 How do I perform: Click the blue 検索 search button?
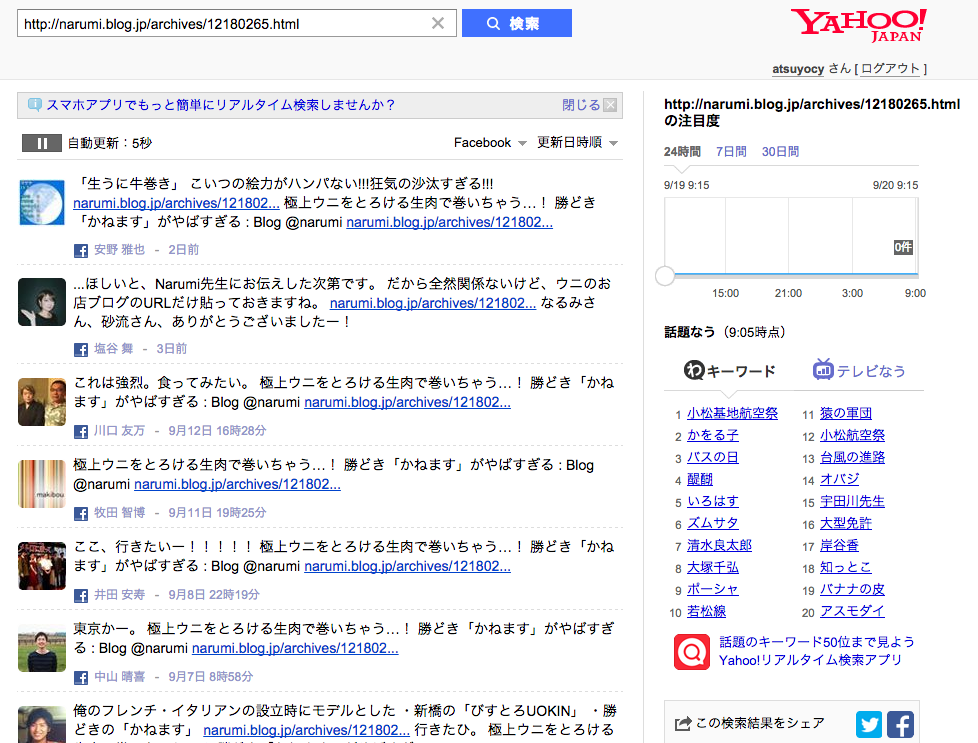(516, 23)
